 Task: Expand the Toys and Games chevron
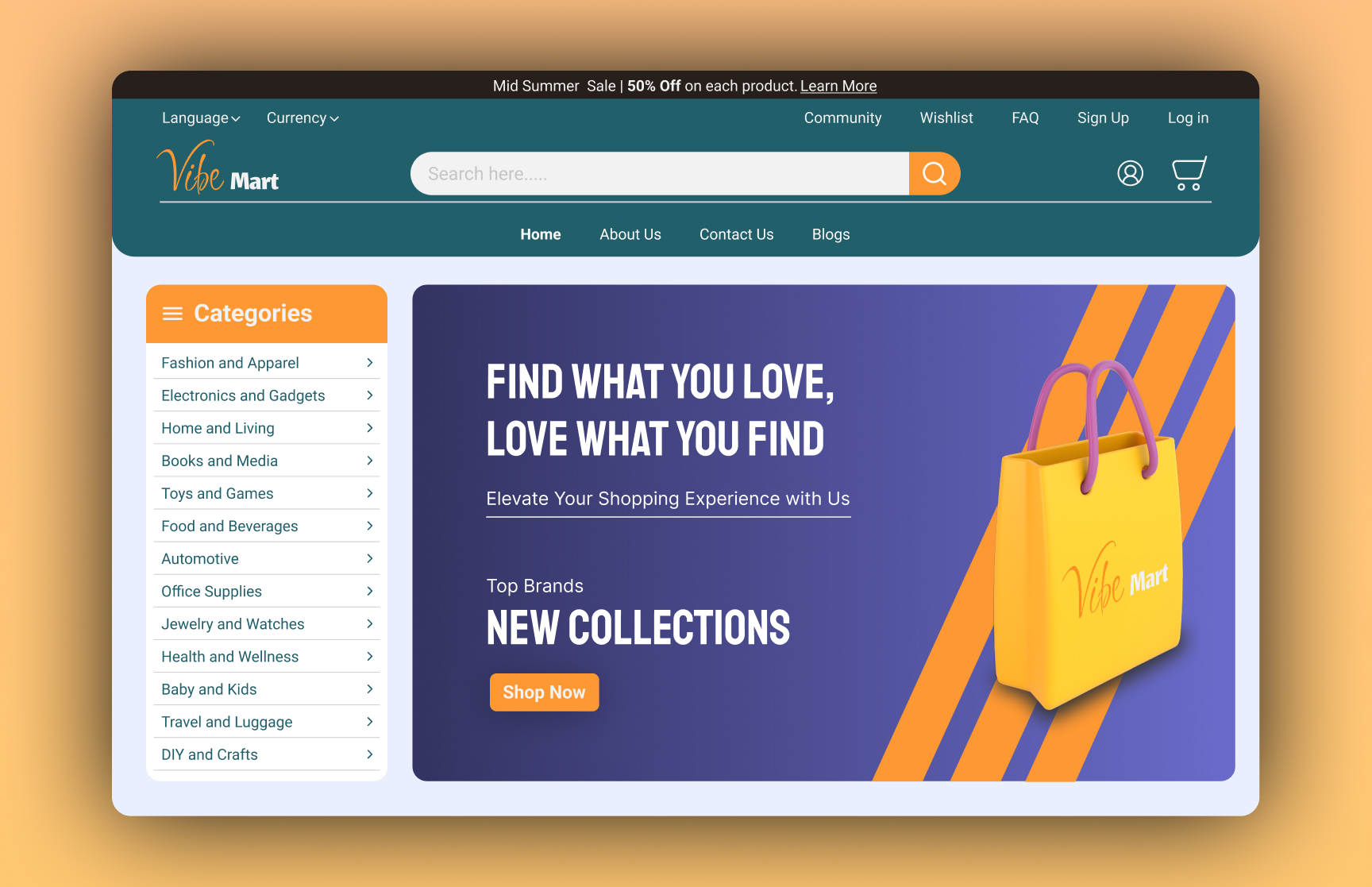(x=370, y=493)
